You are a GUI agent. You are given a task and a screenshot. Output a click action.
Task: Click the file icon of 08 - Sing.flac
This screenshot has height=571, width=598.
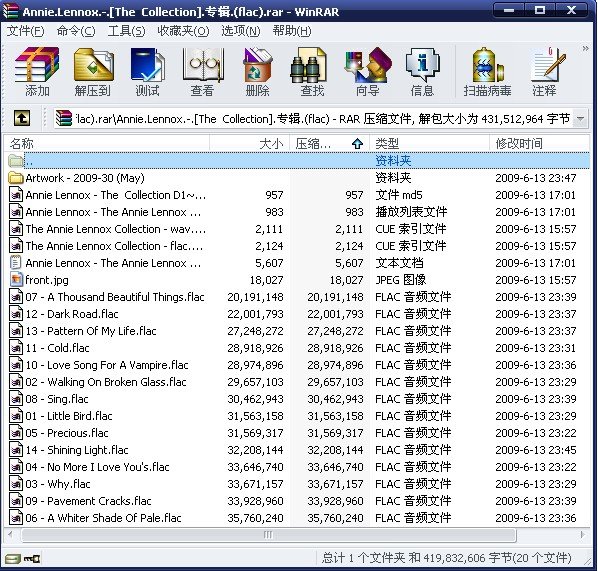(16, 399)
